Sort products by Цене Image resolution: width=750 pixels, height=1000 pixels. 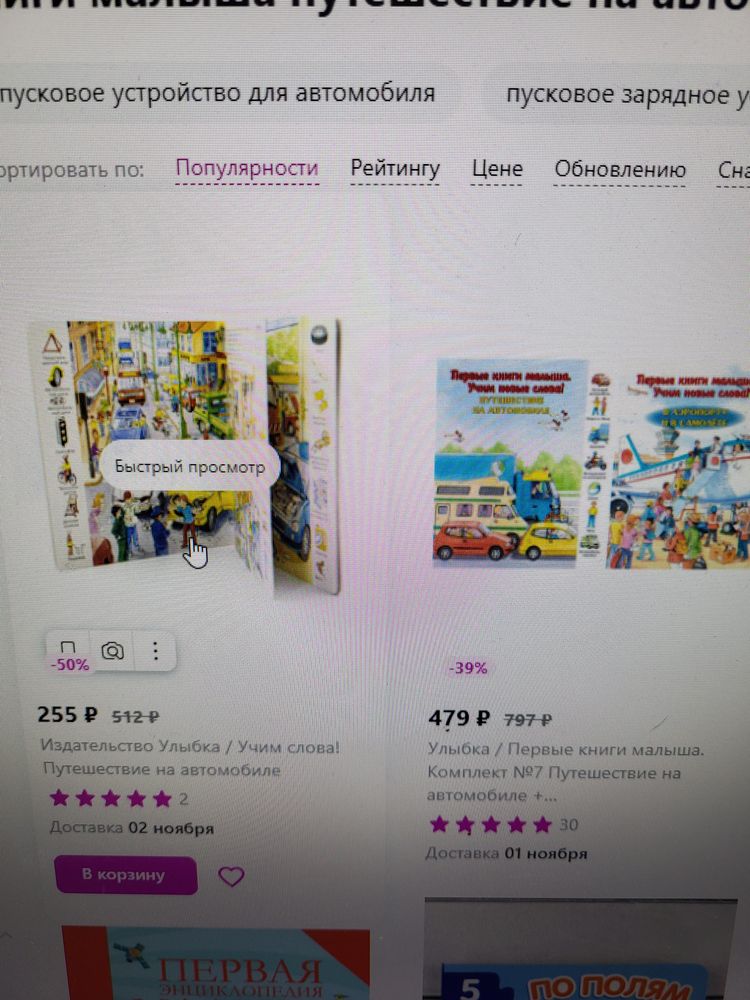497,169
